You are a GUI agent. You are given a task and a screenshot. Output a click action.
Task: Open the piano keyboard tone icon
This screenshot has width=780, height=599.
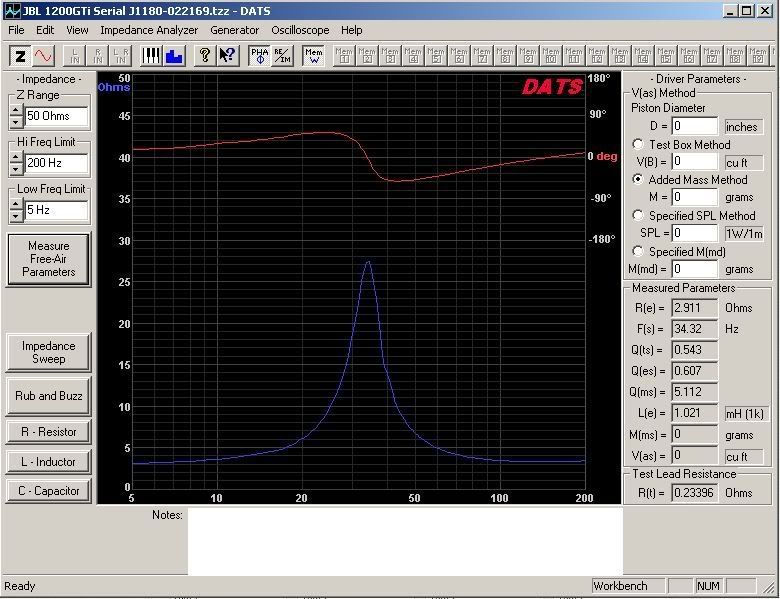151,56
